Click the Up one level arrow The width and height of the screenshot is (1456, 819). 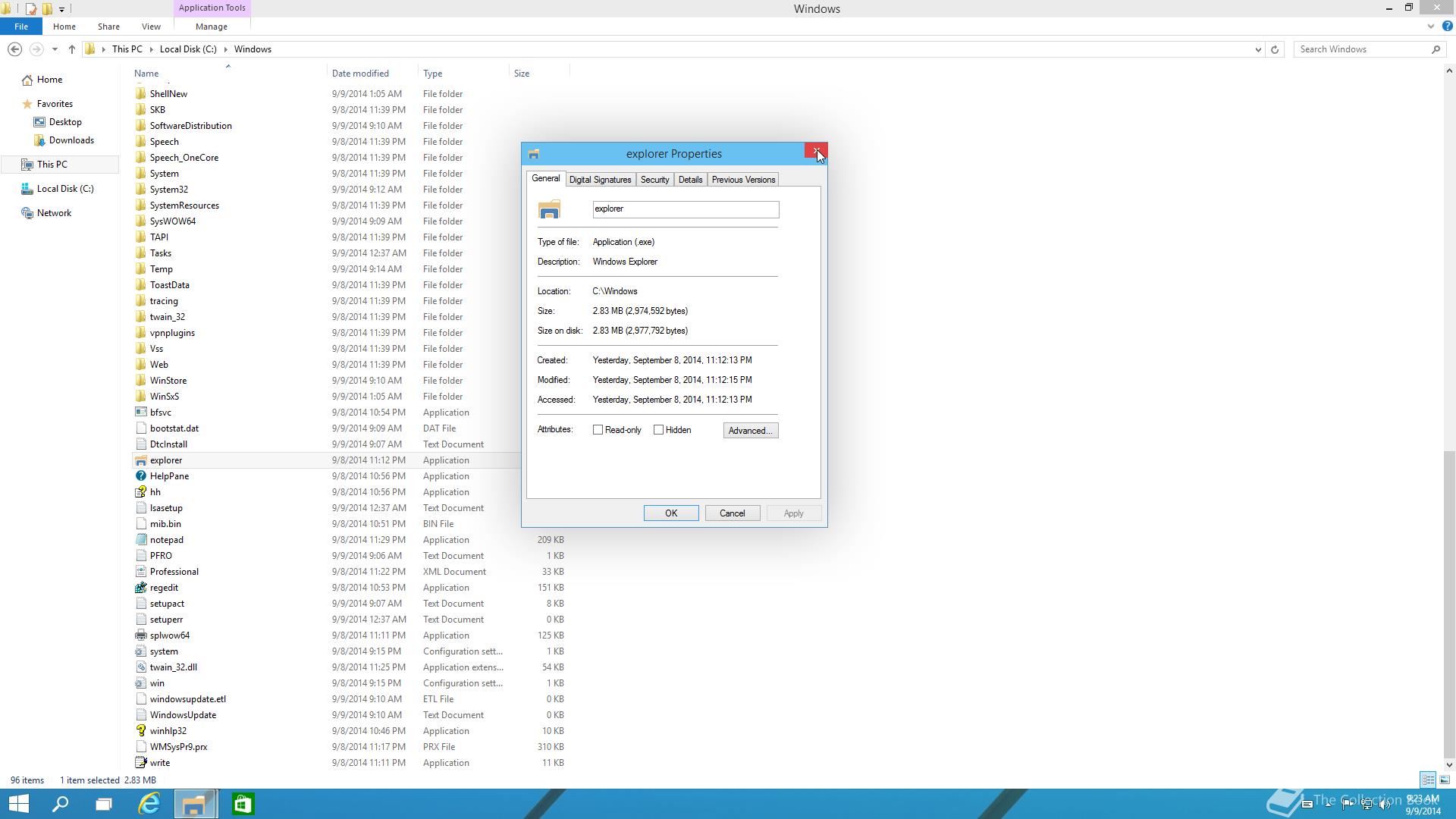click(x=72, y=49)
